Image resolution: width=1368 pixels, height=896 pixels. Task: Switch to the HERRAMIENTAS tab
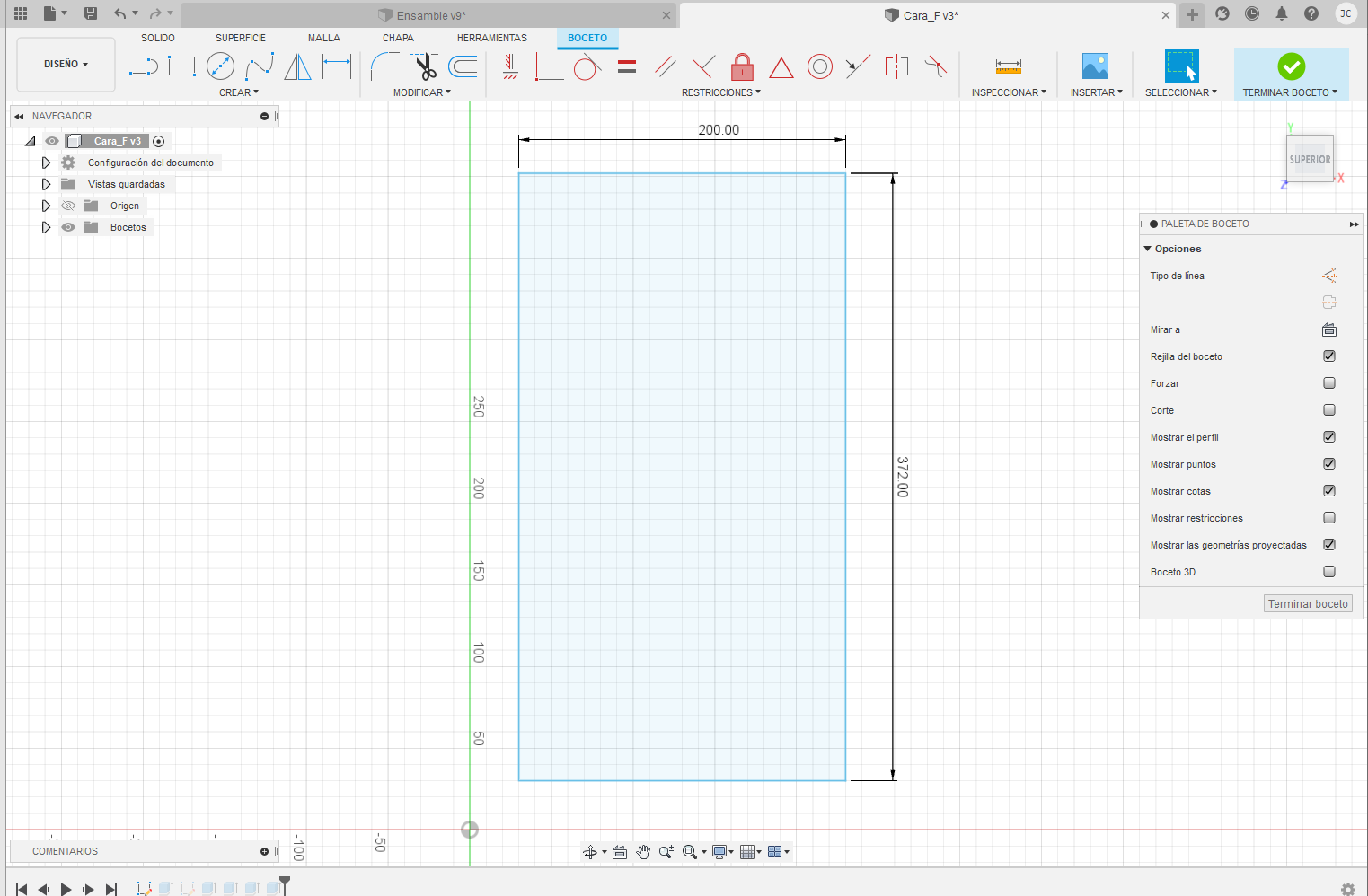pyautogui.click(x=492, y=38)
